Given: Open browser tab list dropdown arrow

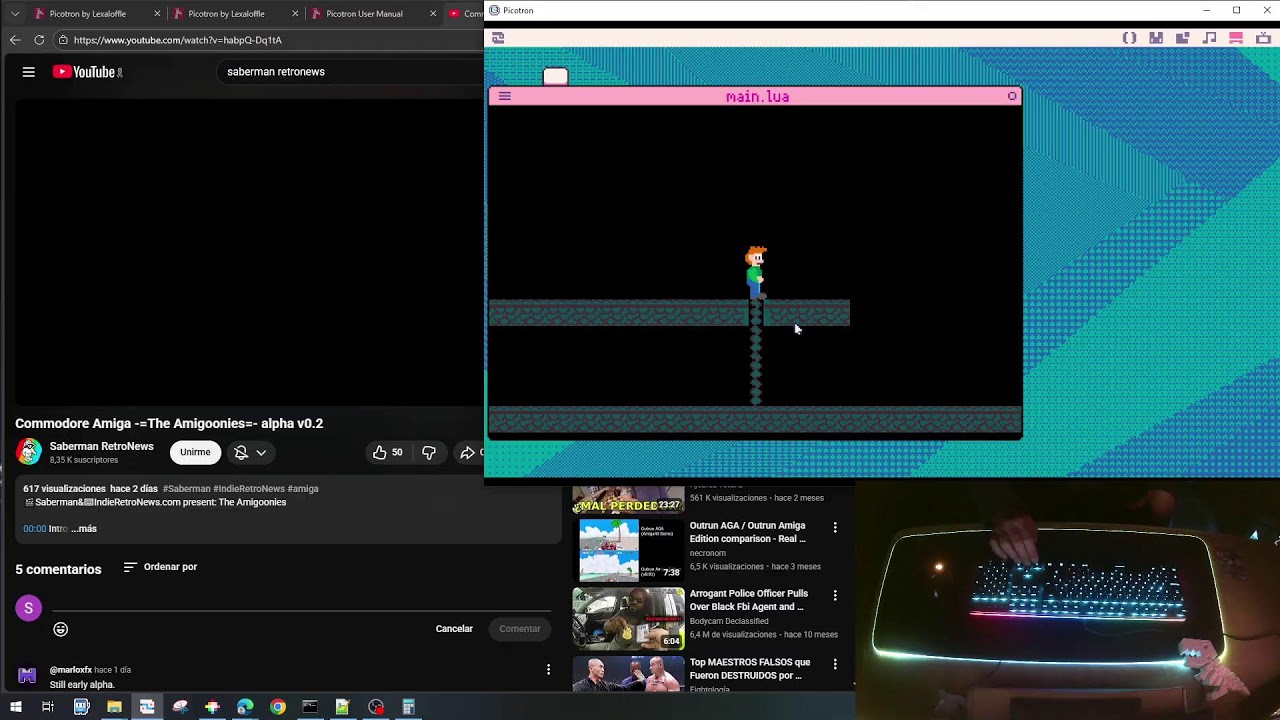Looking at the screenshot, I should tap(14, 14).
